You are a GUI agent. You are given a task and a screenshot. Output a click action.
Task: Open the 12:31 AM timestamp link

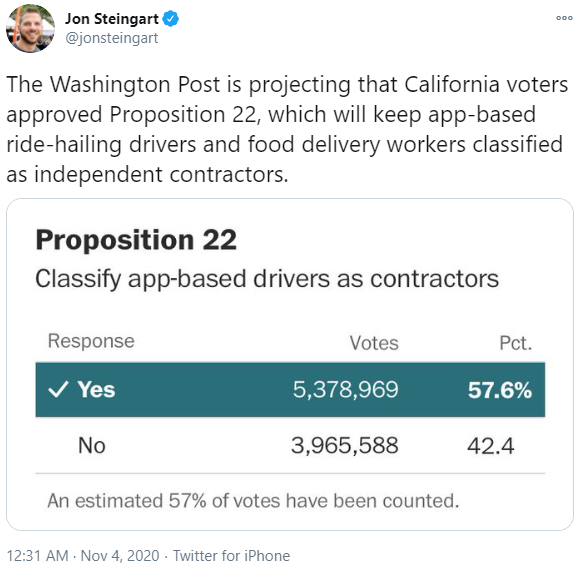(x=38, y=555)
